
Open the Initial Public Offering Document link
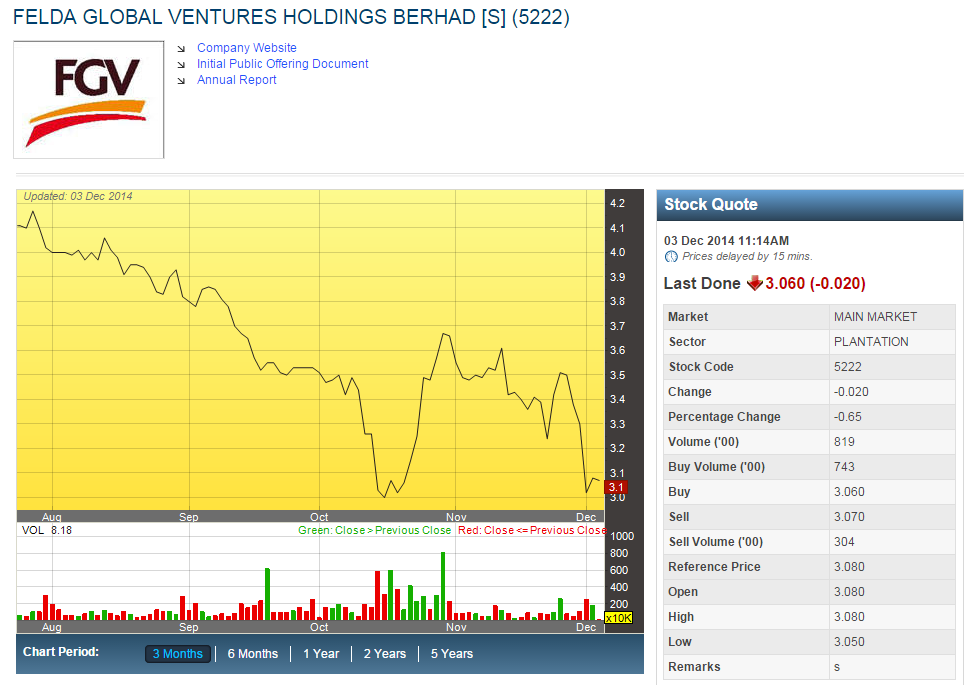click(282, 64)
